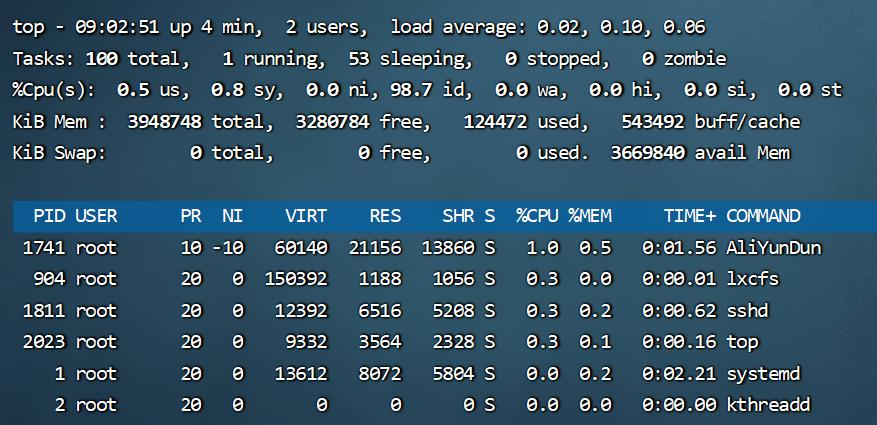Image resolution: width=877 pixels, height=425 pixels.
Task: Click the '1 running' tasks count
Action: [x=269, y=59]
